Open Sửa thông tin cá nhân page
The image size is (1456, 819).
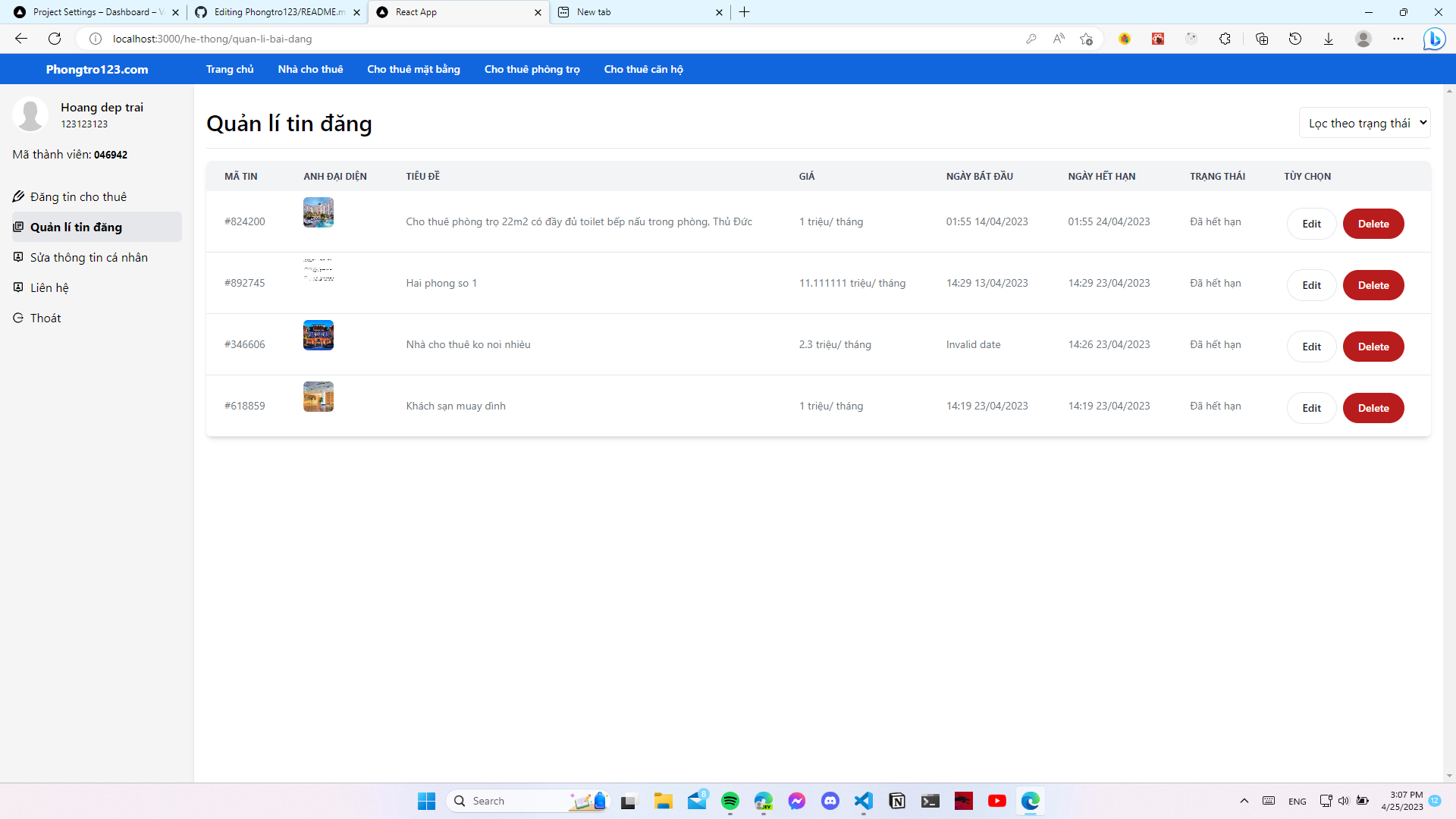coord(96,257)
